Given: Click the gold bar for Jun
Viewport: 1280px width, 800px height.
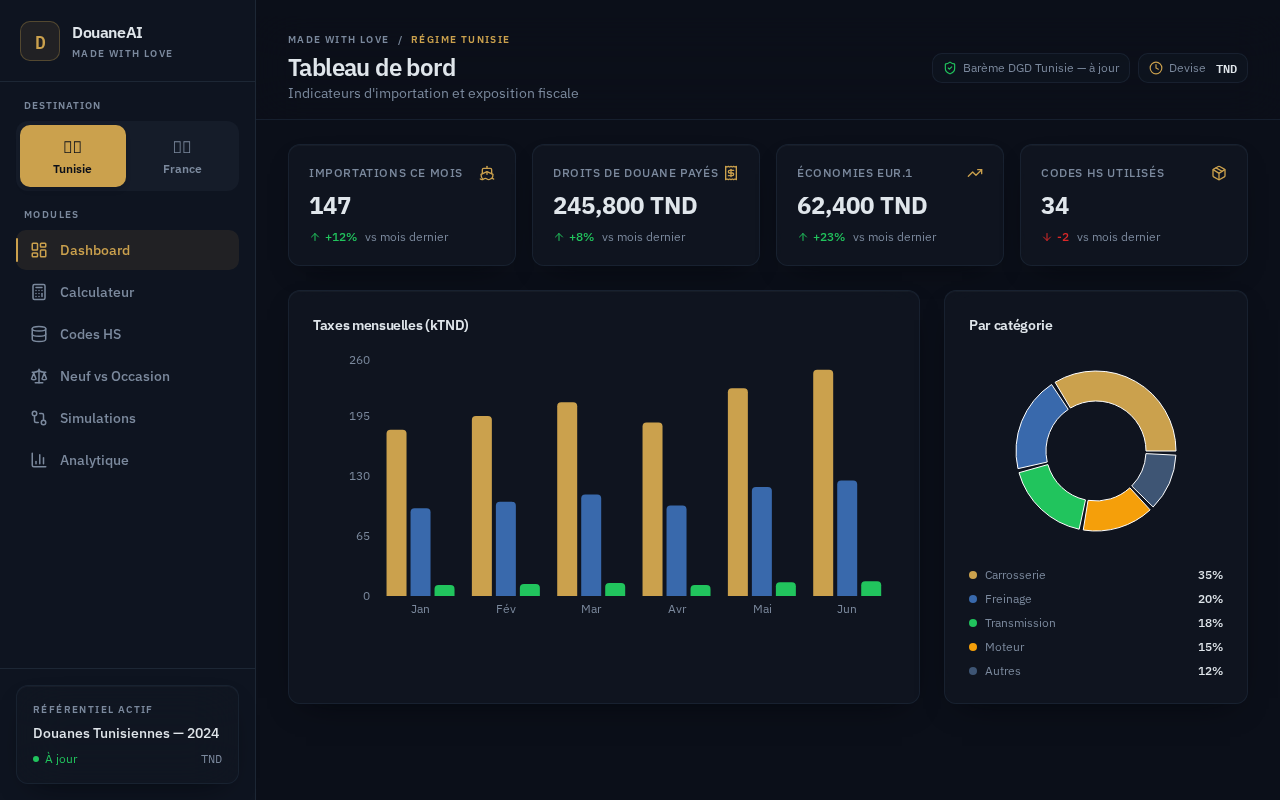Looking at the screenshot, I should [823, 483].
